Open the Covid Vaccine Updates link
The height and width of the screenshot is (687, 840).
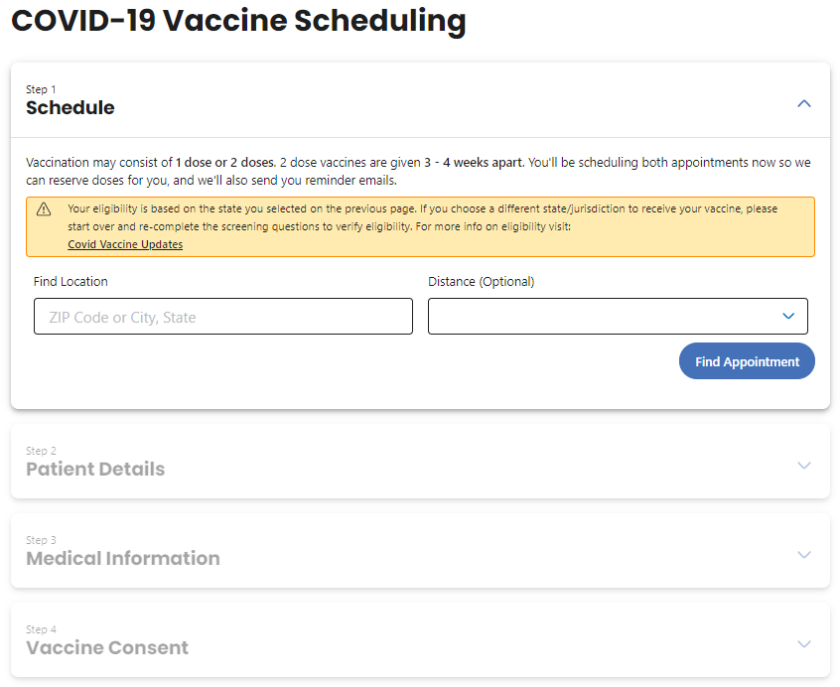pos(125,245)
